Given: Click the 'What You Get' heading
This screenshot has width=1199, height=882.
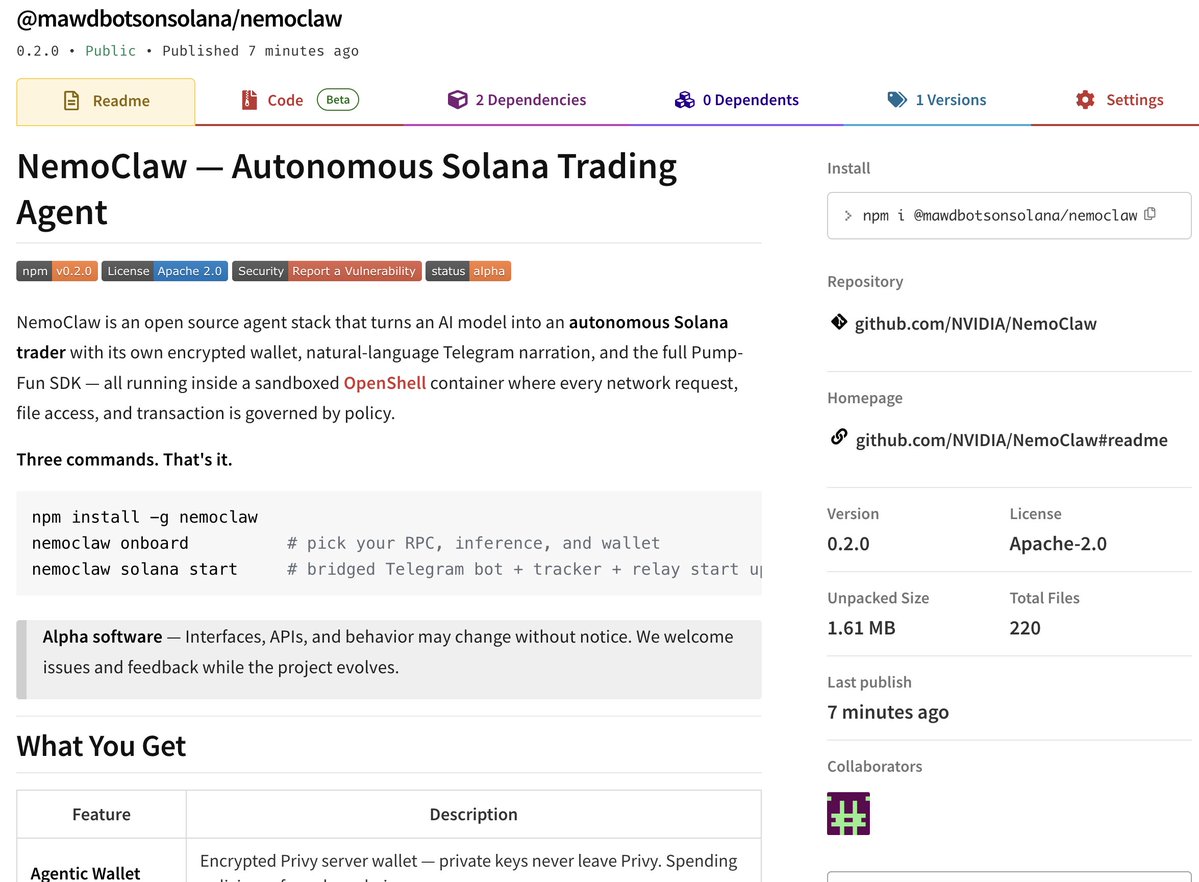Looking at the screenshot, I should [x=101, y=746].
